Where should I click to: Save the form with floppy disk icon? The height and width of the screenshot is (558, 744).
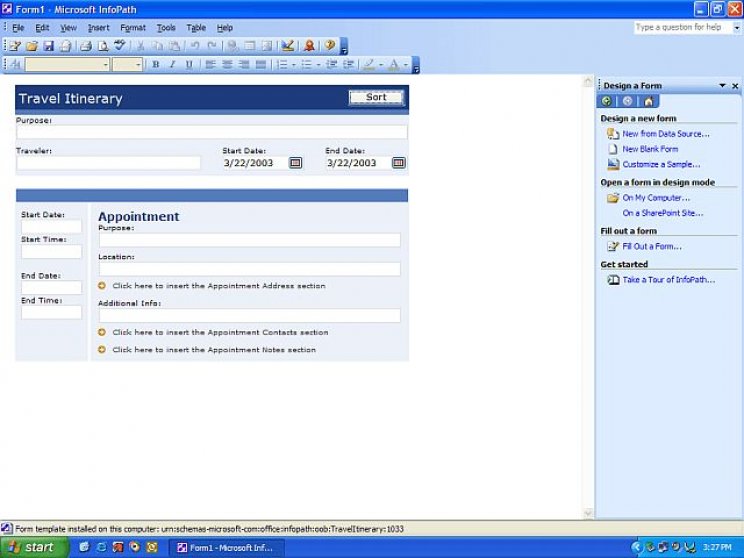click(x=48, y=46)
